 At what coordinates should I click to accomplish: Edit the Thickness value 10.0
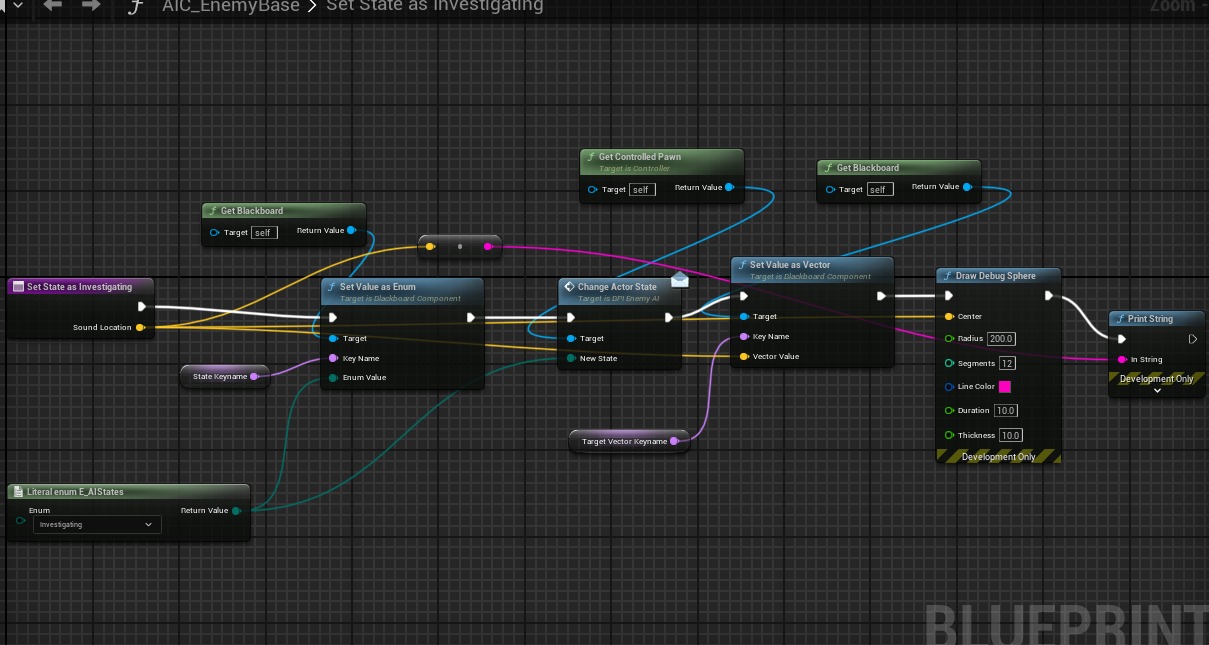[x=1011, y=435]
